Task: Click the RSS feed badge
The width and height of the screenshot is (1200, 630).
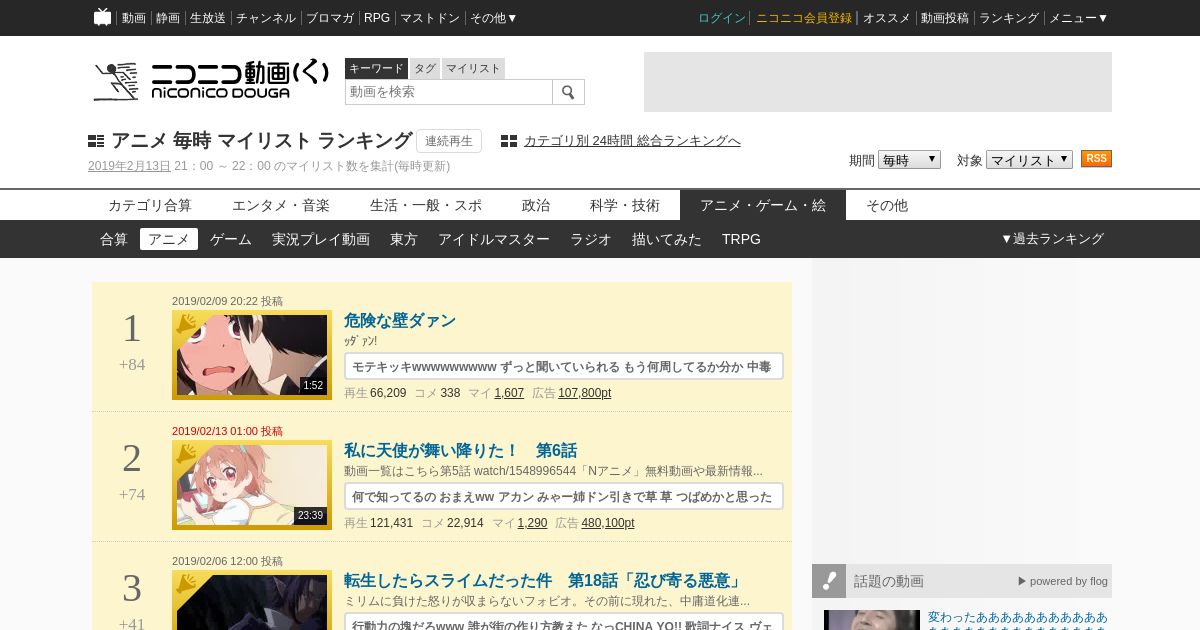Action: point(1096,159)
